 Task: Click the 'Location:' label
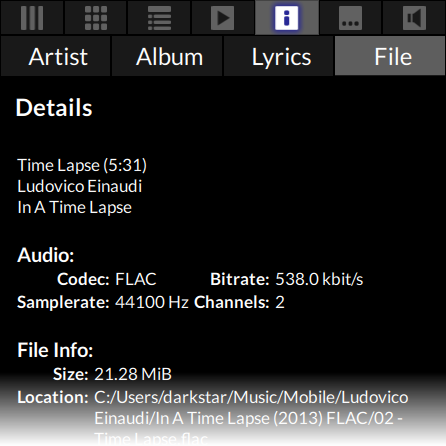pyautogui.click(x=53, y=397)
